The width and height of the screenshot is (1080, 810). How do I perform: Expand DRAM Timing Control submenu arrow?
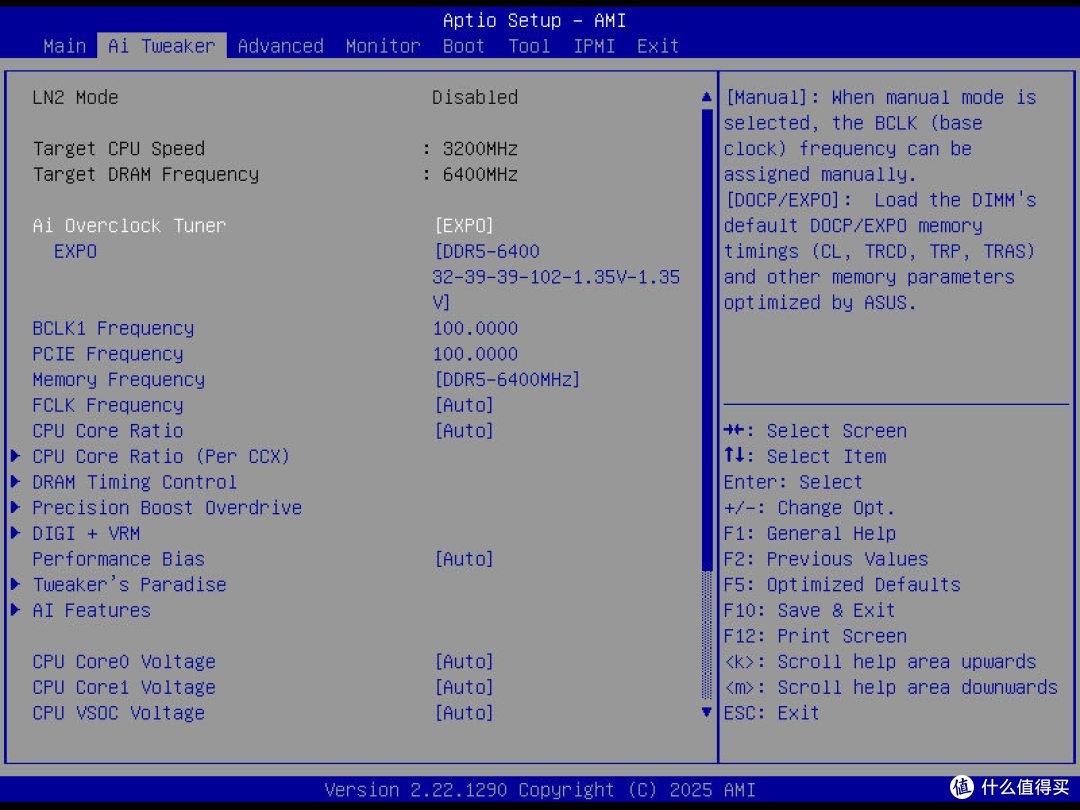coord(15,481)
